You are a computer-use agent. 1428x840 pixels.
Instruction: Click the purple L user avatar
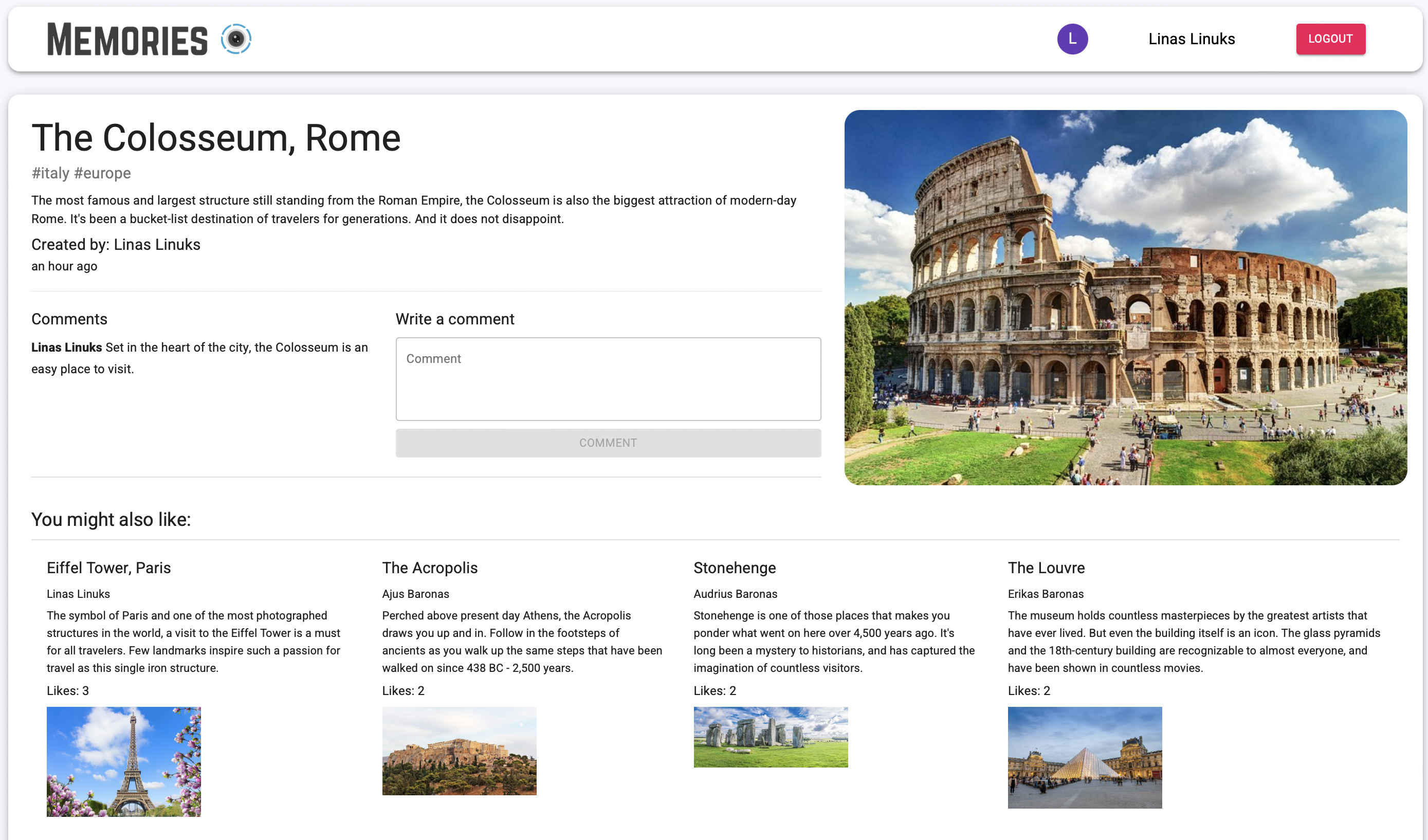[1072, 39]
